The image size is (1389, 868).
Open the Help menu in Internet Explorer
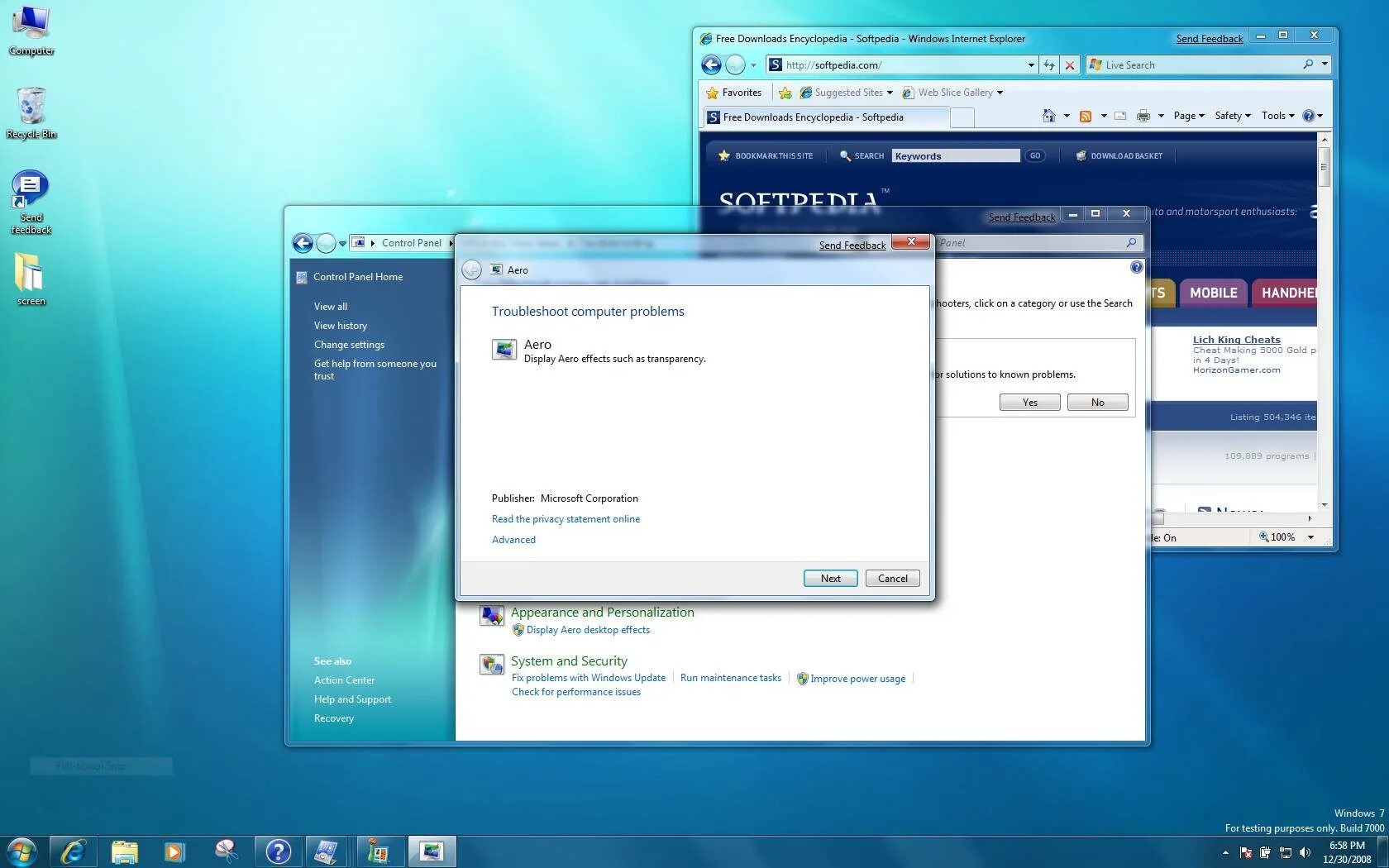tap(1313, 116)
